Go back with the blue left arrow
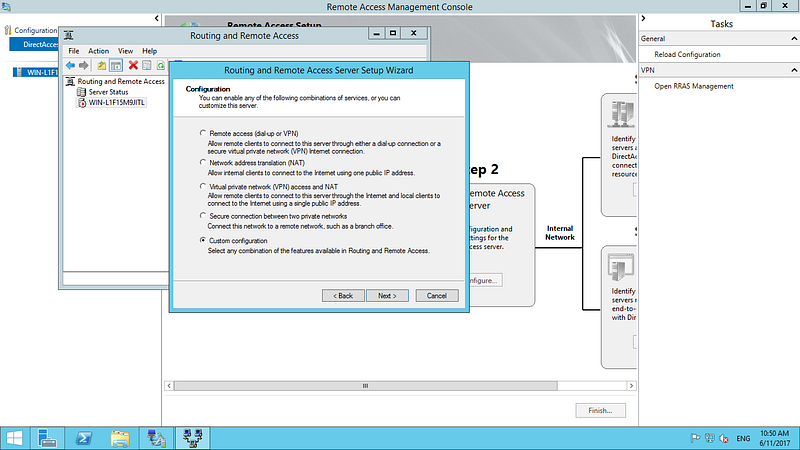800x450 pixels. (70, 65)
